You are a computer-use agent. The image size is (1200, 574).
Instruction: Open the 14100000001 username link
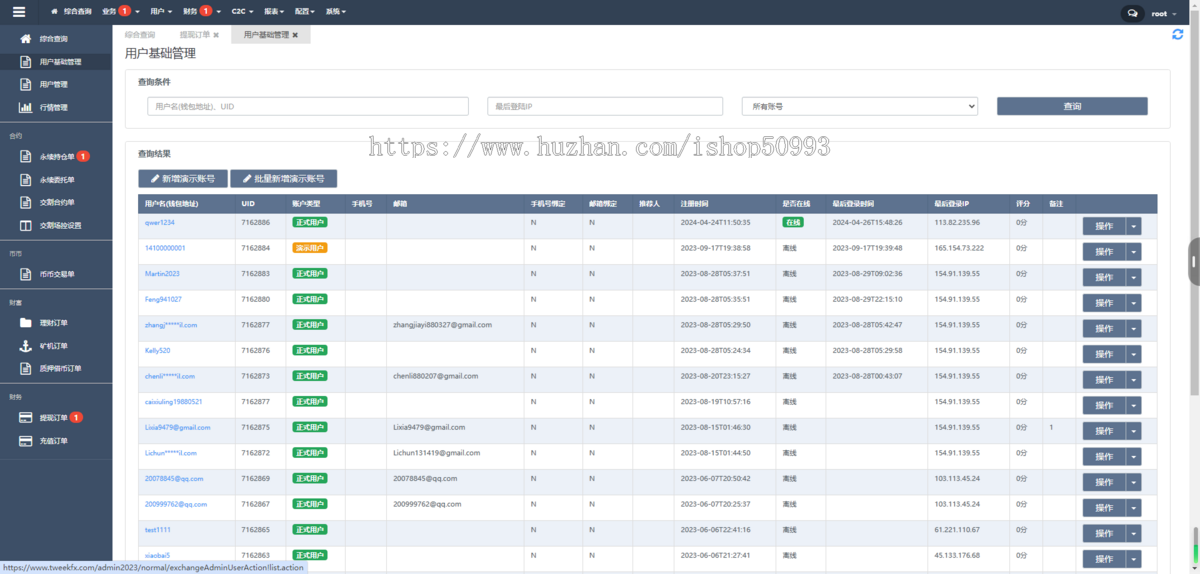click(x=165, y=247)
